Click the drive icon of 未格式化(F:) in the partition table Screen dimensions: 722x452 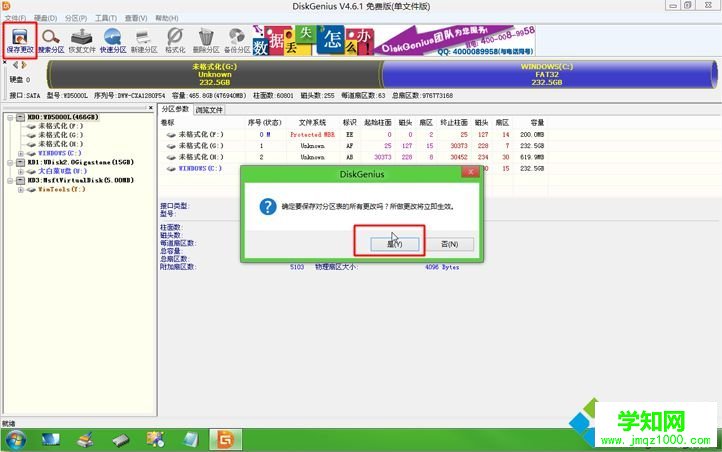(171, 135)
